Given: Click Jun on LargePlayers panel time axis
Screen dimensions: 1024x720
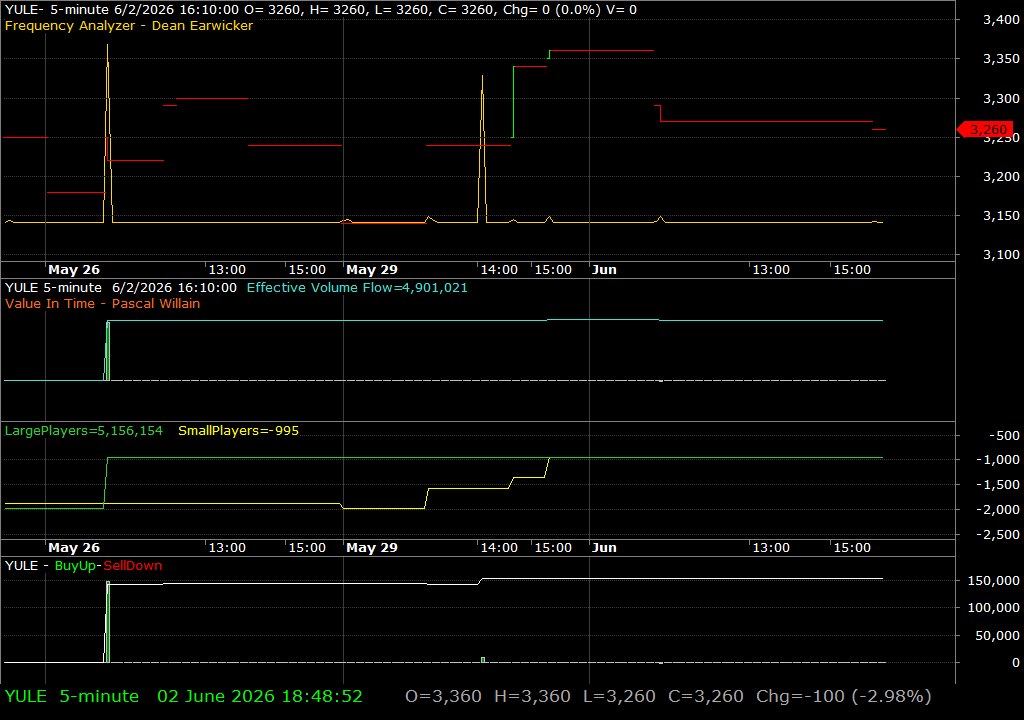Looking at the screenshot, I should click(x=604, y=548).
